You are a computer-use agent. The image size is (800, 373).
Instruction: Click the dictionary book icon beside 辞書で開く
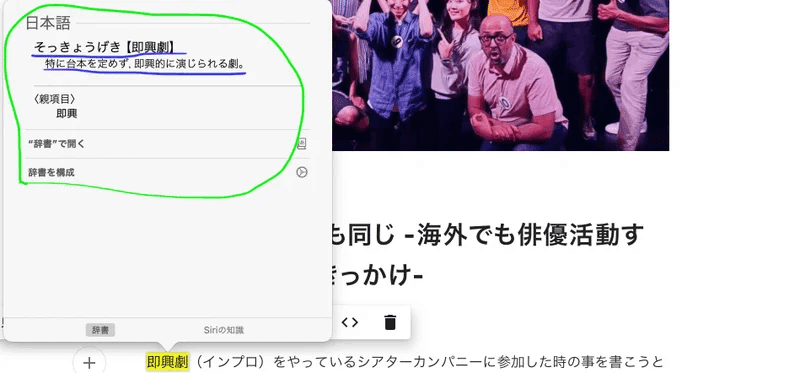click(x=302, y=144)
